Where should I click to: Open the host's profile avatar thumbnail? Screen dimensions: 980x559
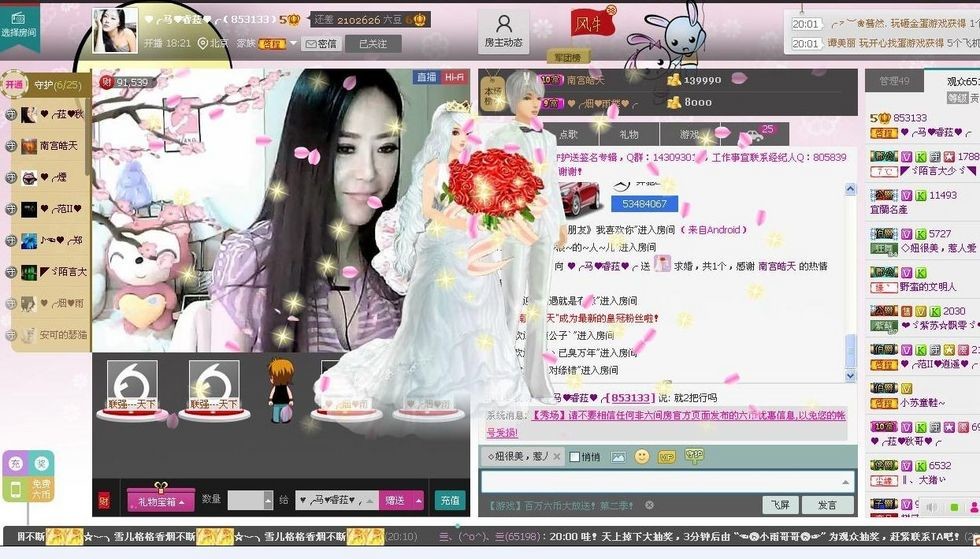tap(114, 31)
